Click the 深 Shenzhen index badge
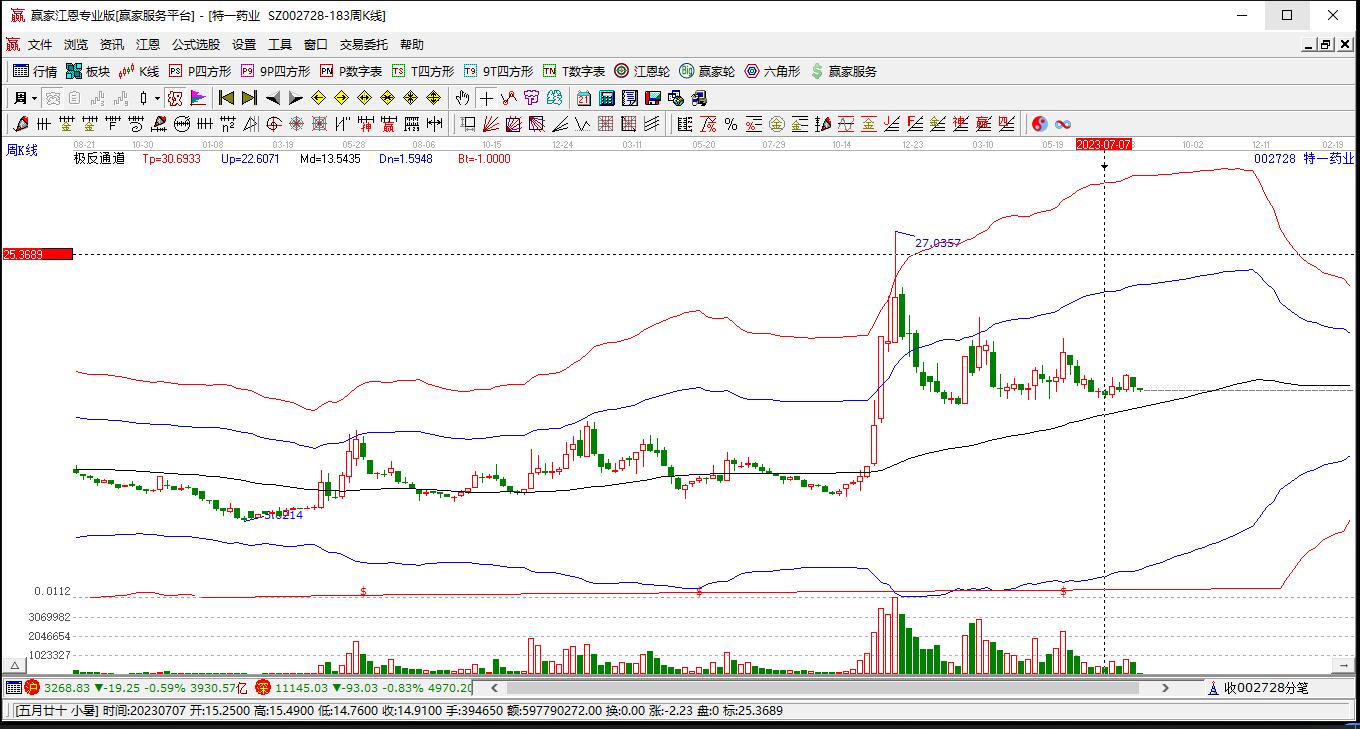The width and height of the screenshot is (1360, 729). click(263, 688)
